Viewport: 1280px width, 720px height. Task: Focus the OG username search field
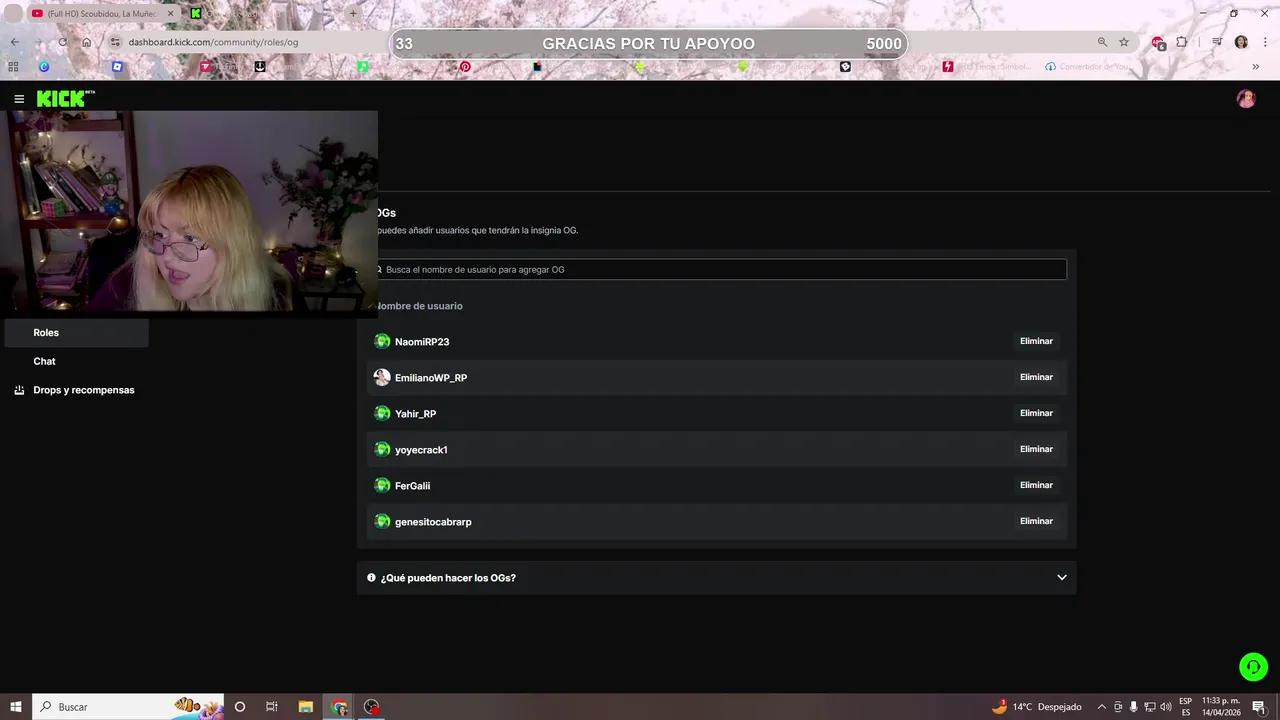718,270
